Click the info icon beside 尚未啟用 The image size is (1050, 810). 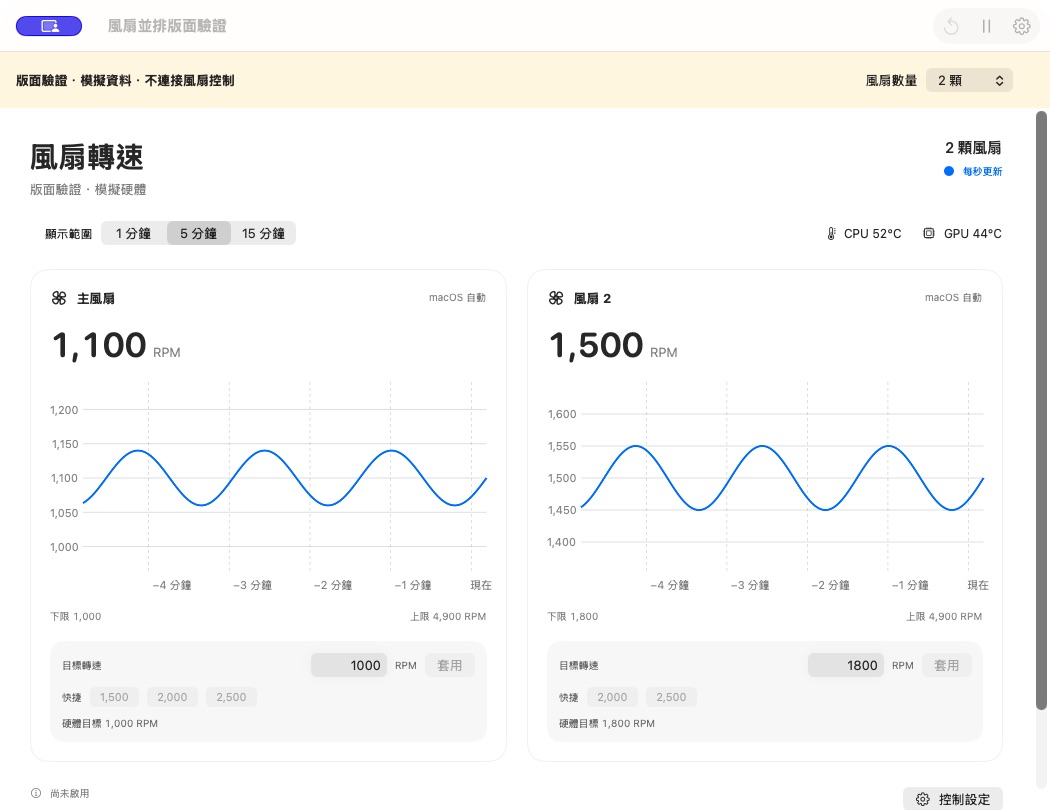[36, 793]
